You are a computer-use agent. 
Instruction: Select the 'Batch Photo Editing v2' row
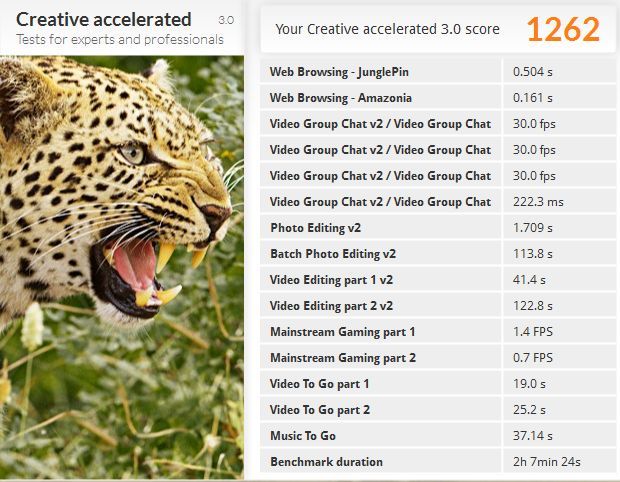(x=438, y=253)
